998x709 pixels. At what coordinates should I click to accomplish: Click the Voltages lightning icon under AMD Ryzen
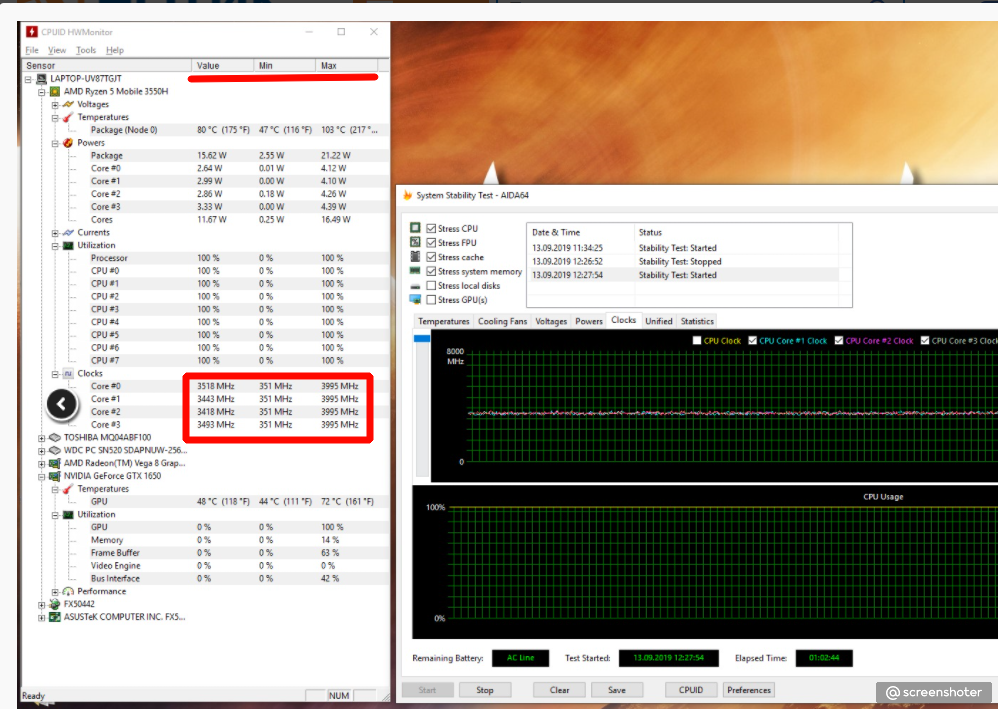click(68, 104)
